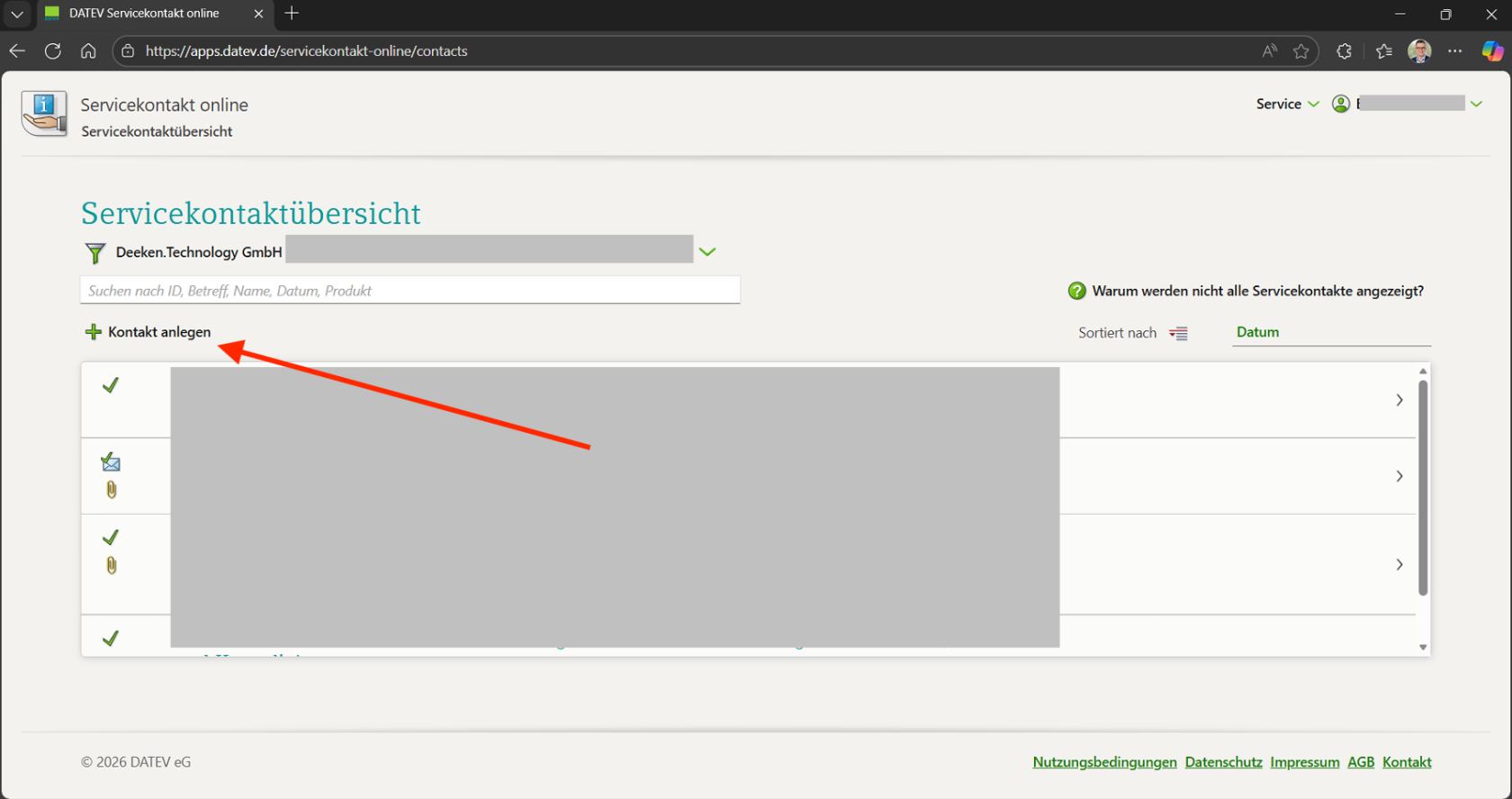Open the browser extensions icon

[1344, 51]
